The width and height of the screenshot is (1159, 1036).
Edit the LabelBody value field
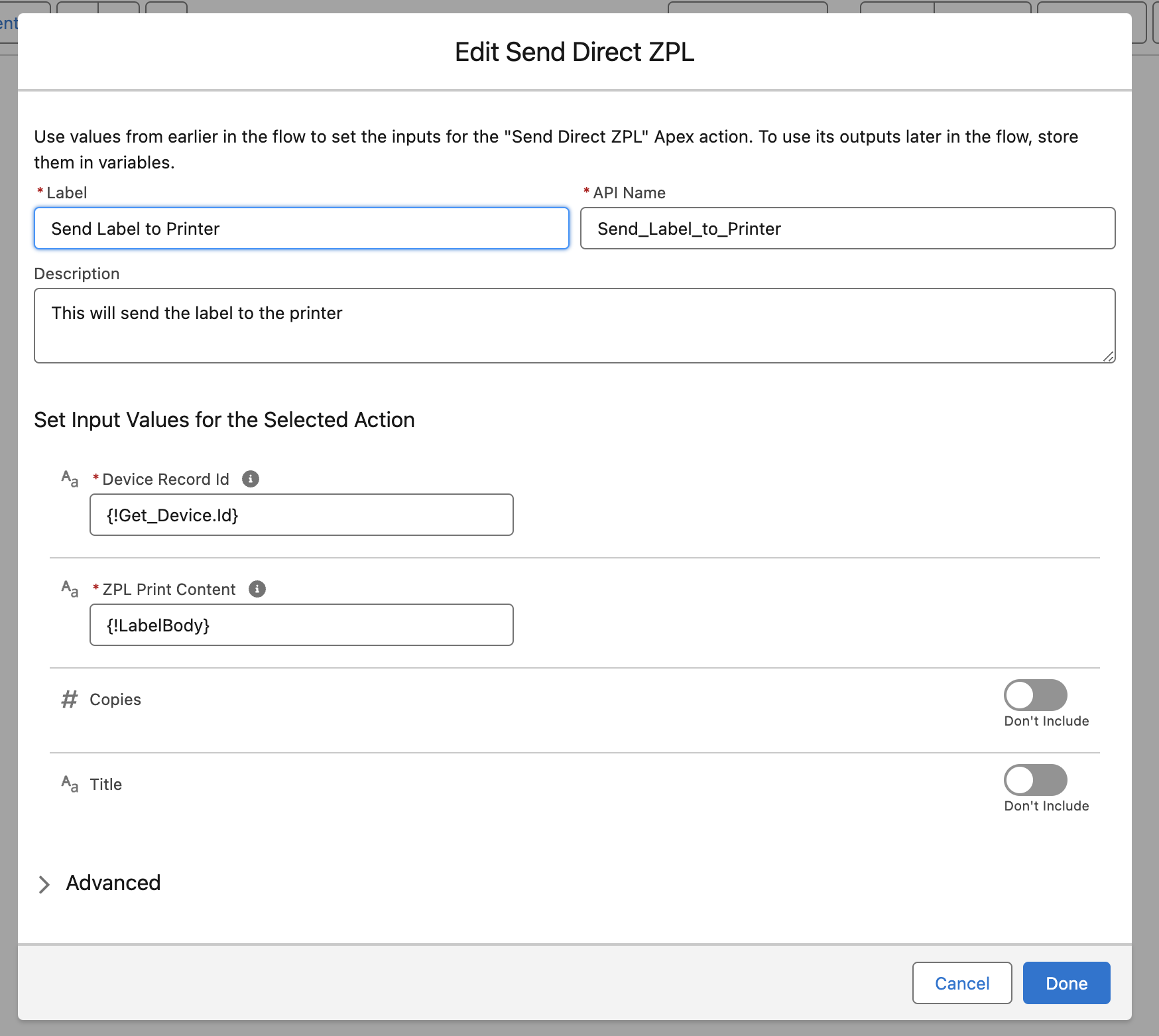coord(301,625)
